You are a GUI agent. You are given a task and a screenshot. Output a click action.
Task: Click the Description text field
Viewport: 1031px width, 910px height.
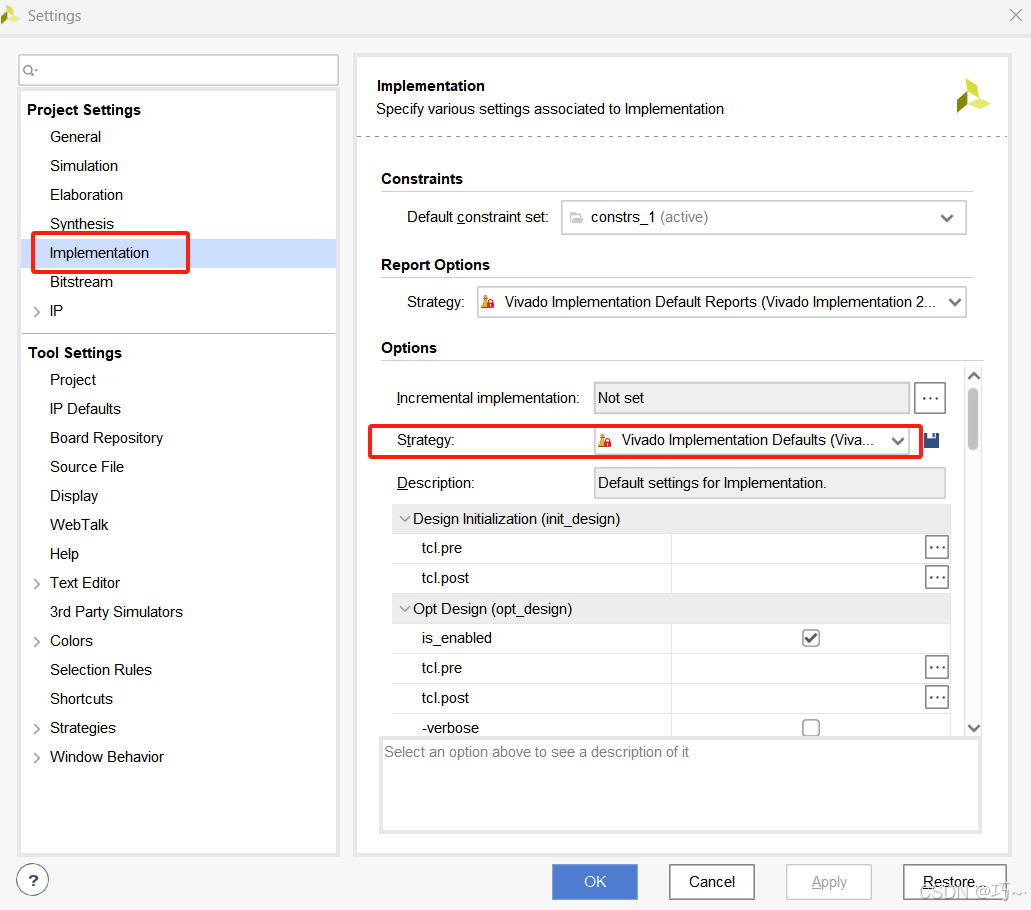click(x=769, y=483)
